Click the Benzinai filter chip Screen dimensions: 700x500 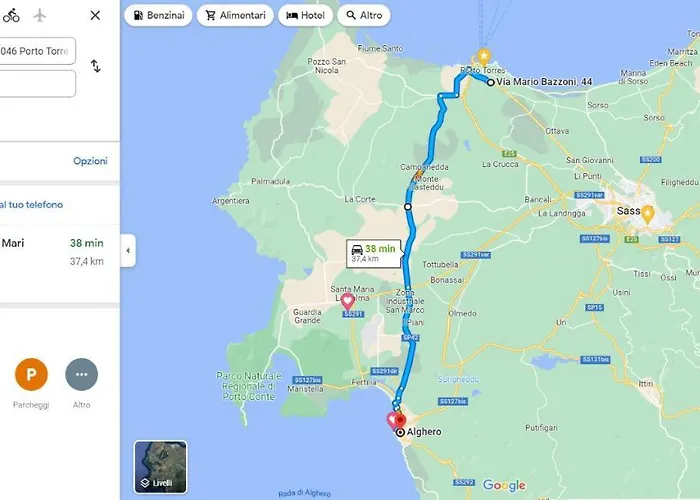click(158, 15)
